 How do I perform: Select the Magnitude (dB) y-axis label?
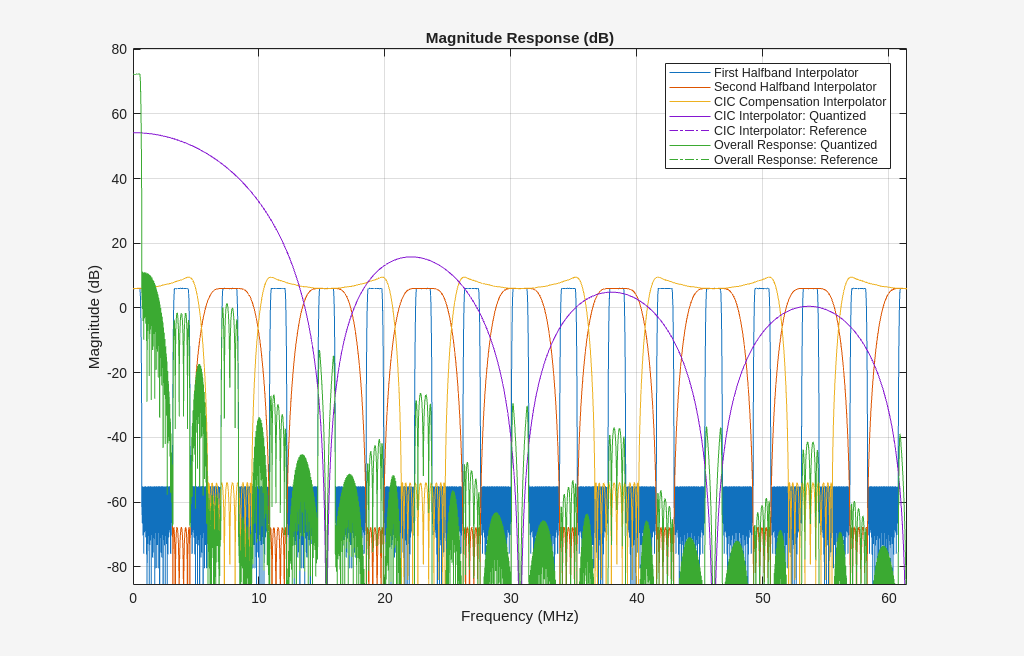pos(94,317)
